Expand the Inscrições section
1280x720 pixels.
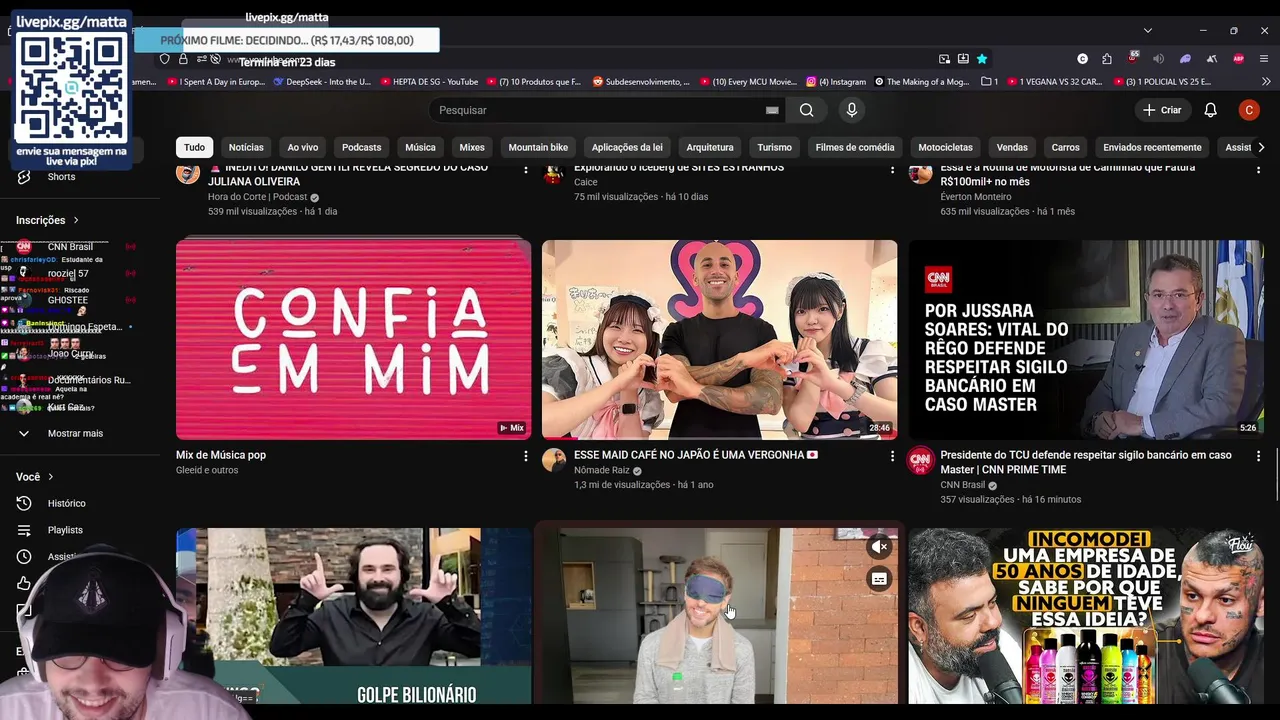click(47, 220)
